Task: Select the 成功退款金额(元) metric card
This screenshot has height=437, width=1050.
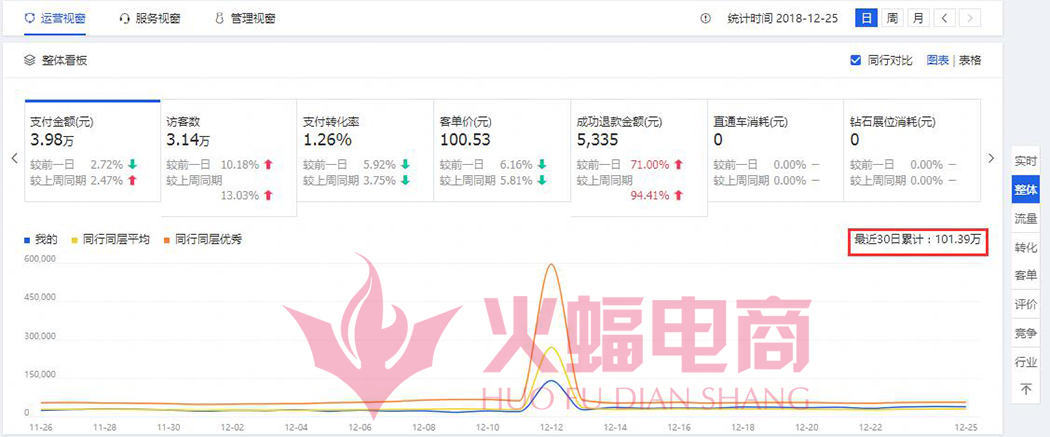Action: pyautogui.click(x=639, y=158)
